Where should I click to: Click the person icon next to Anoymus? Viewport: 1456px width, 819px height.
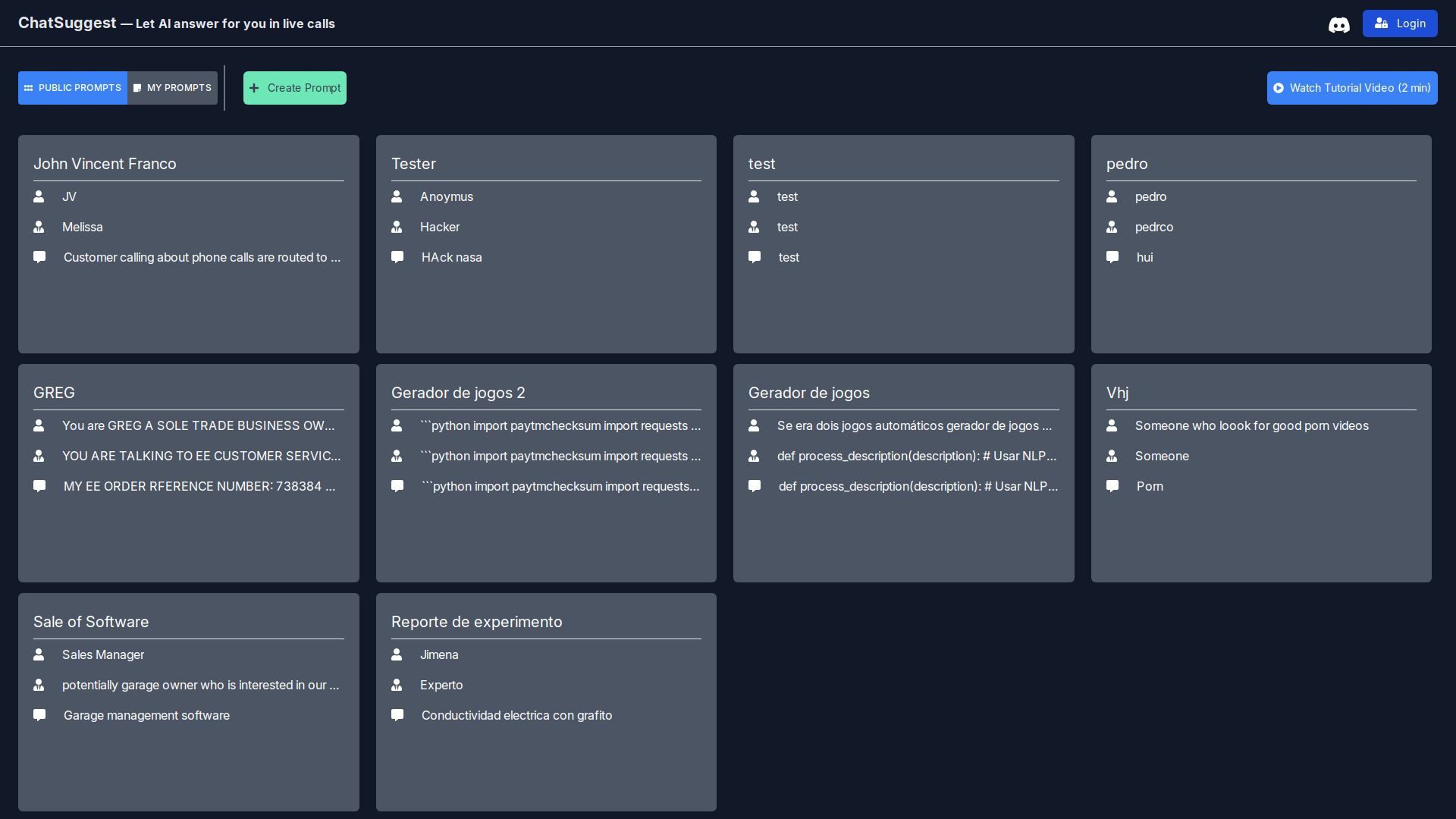pos(397,196)
